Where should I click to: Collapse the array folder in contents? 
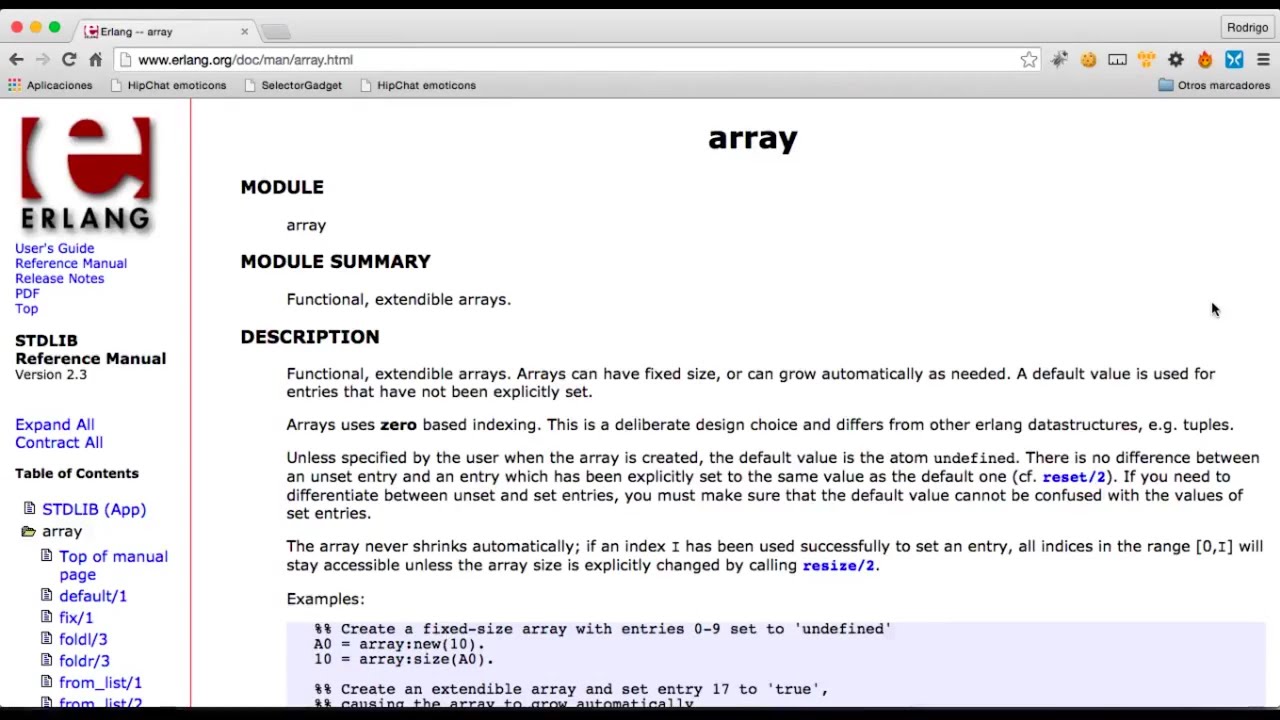[28, 532]
